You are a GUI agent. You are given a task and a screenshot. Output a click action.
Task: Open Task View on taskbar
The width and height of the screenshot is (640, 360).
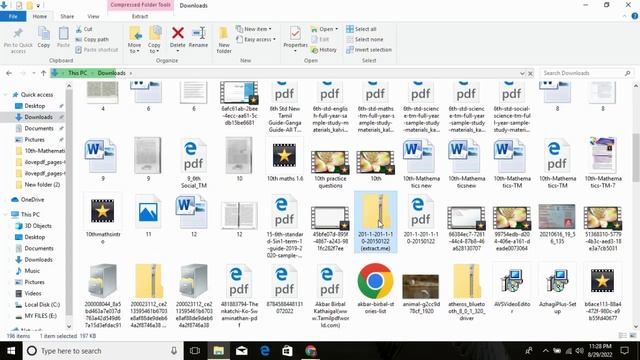coord(195,351)
